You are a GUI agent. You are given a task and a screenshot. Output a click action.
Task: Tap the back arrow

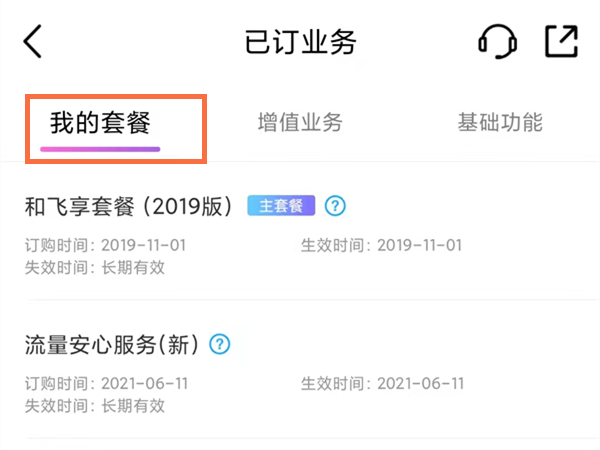point(34,42)
